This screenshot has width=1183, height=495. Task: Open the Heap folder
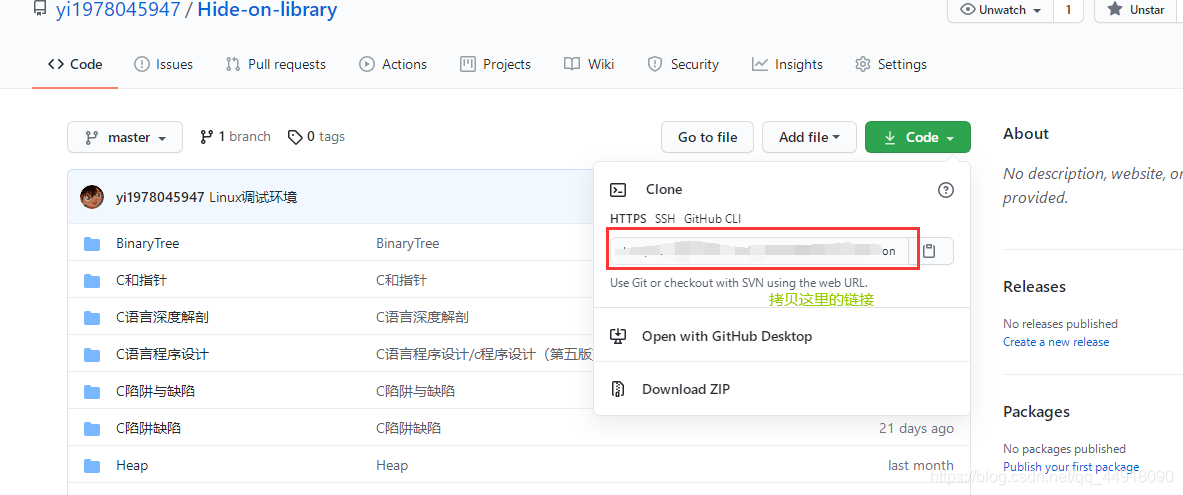[132, 466]
